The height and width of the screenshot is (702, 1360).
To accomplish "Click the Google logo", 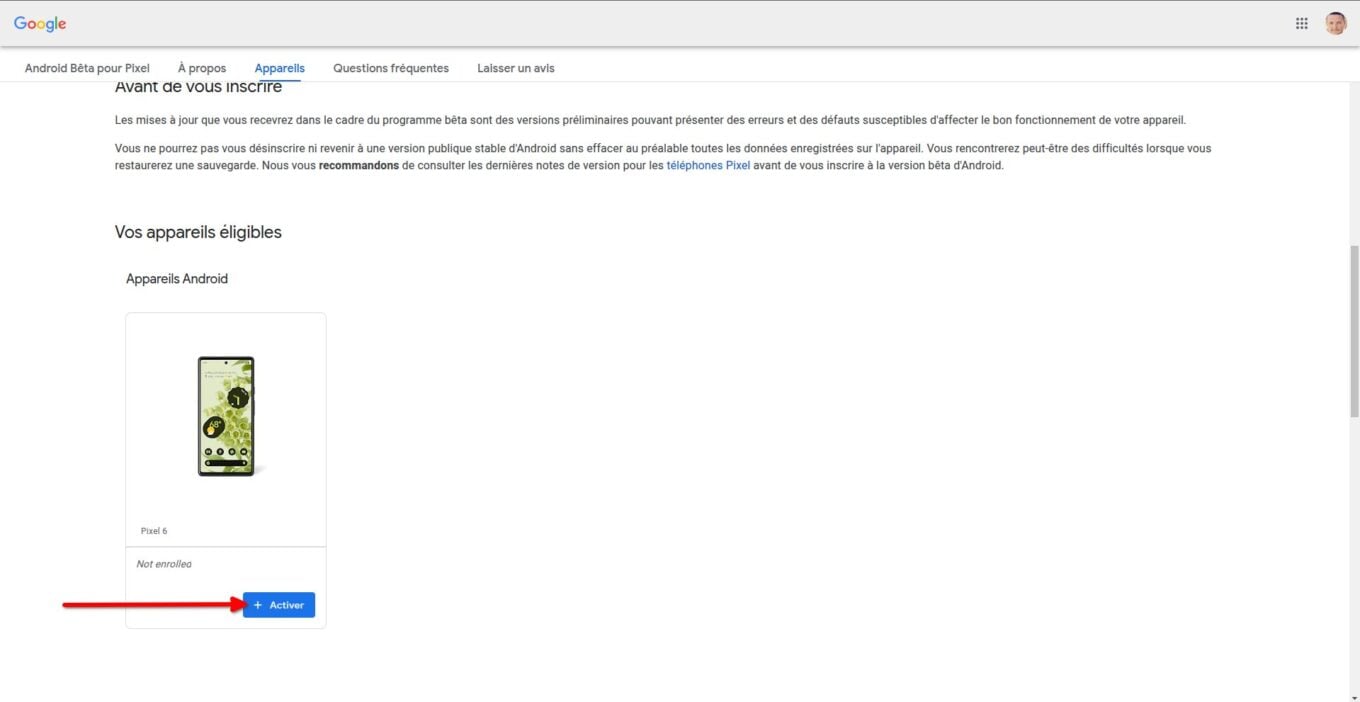I will click(x=40, y=24).
